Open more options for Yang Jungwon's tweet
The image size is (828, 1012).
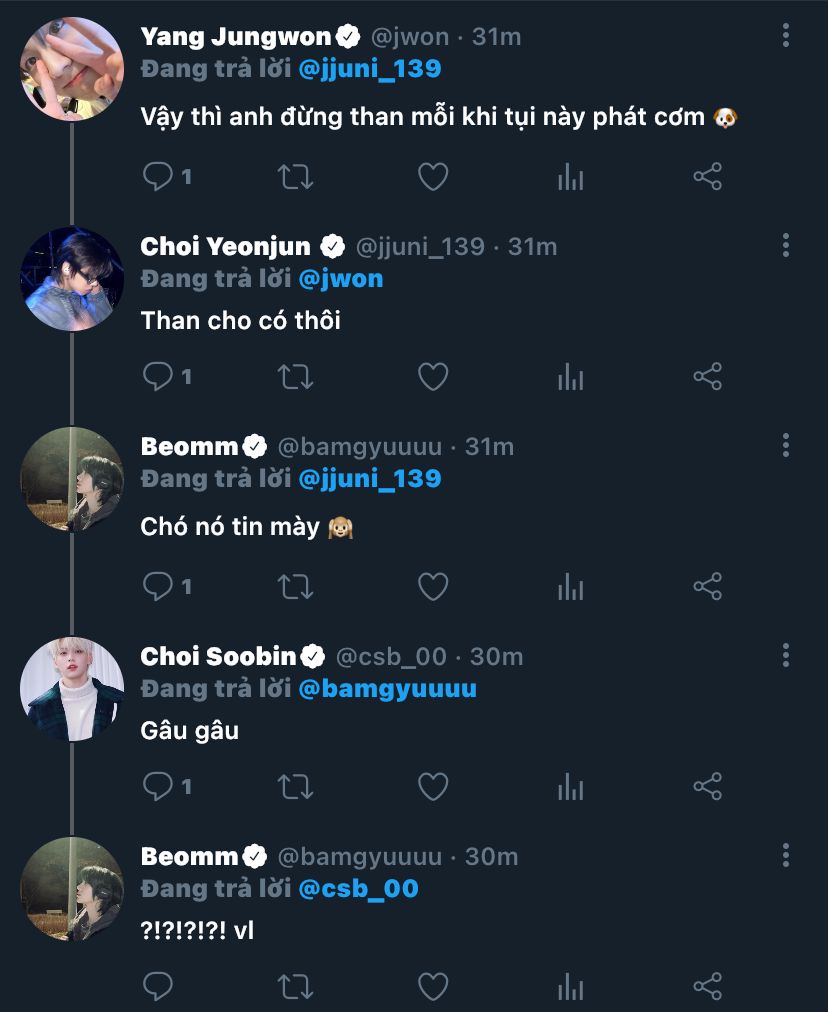coord(786,36)
